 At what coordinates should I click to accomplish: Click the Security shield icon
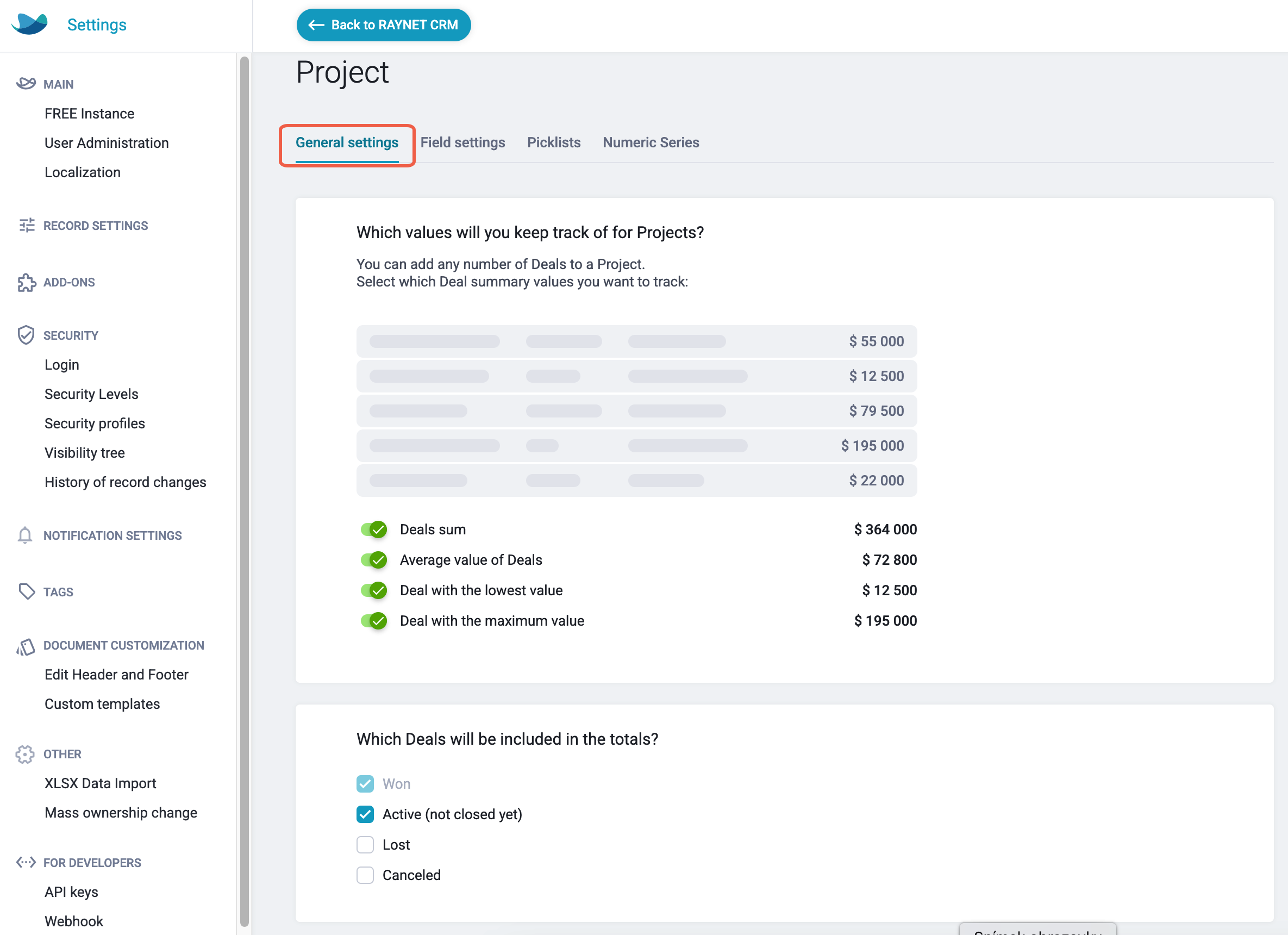(26, 335)
